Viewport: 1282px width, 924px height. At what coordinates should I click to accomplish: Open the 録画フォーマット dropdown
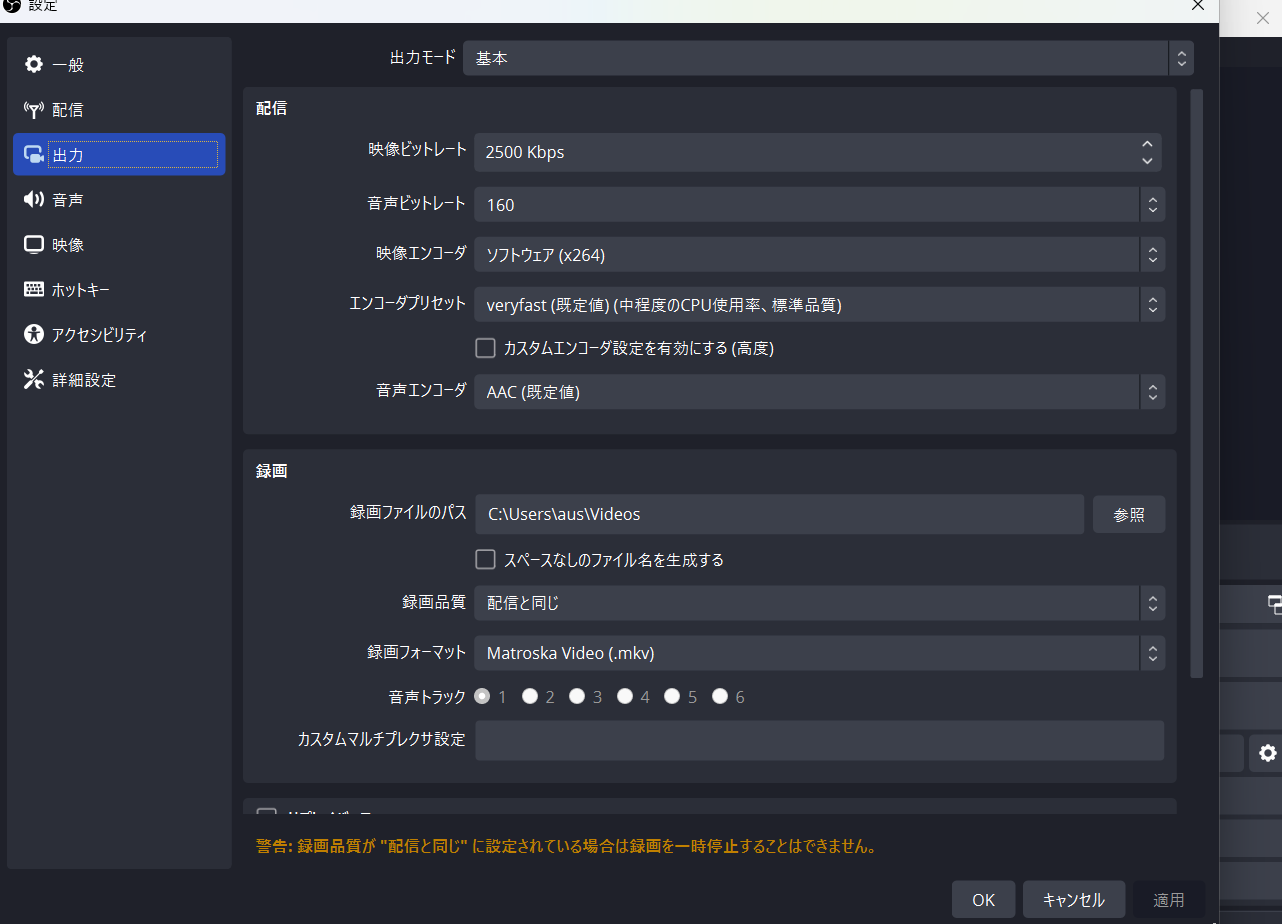point(819,653)
